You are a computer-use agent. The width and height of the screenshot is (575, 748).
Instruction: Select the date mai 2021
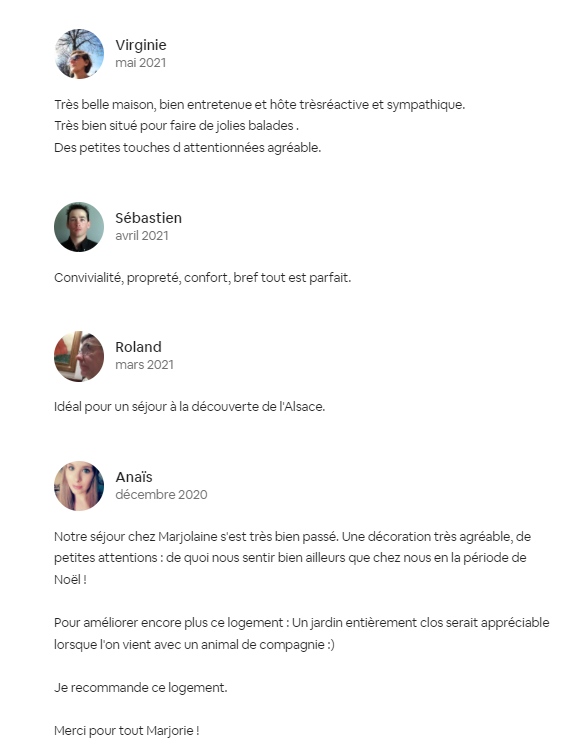click(141, 63)
